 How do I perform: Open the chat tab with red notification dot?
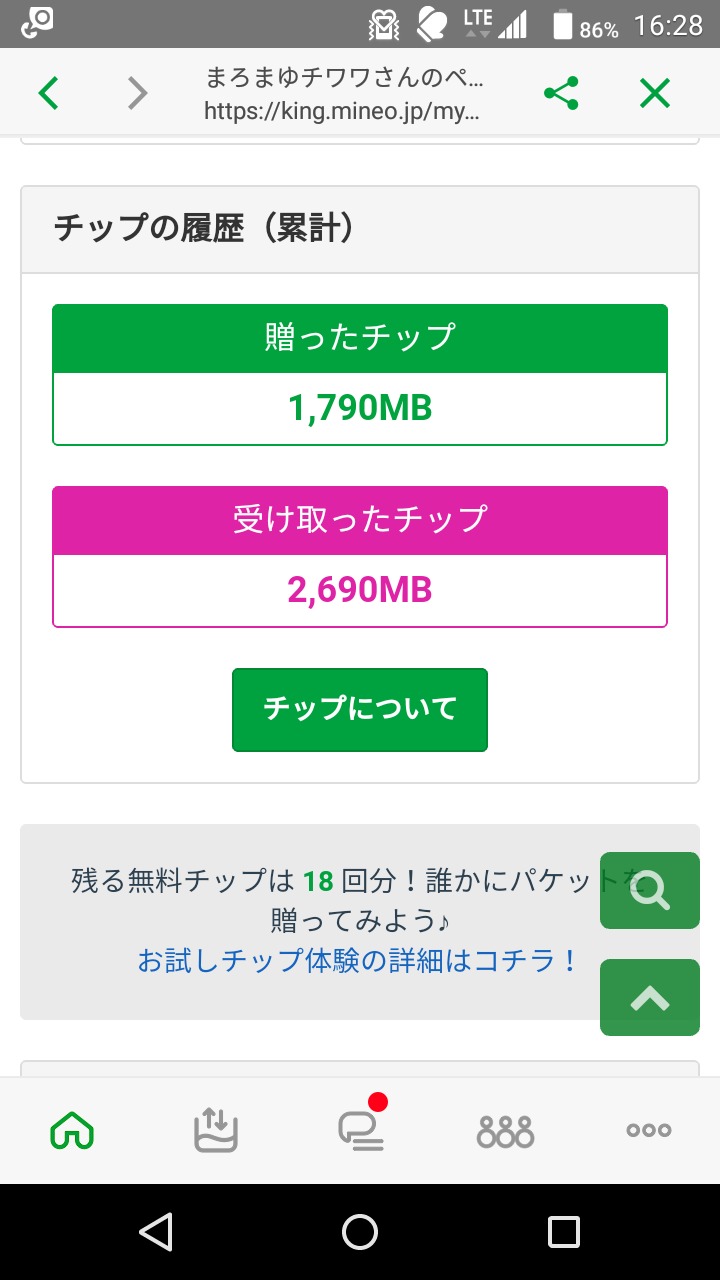[360, 1131]
